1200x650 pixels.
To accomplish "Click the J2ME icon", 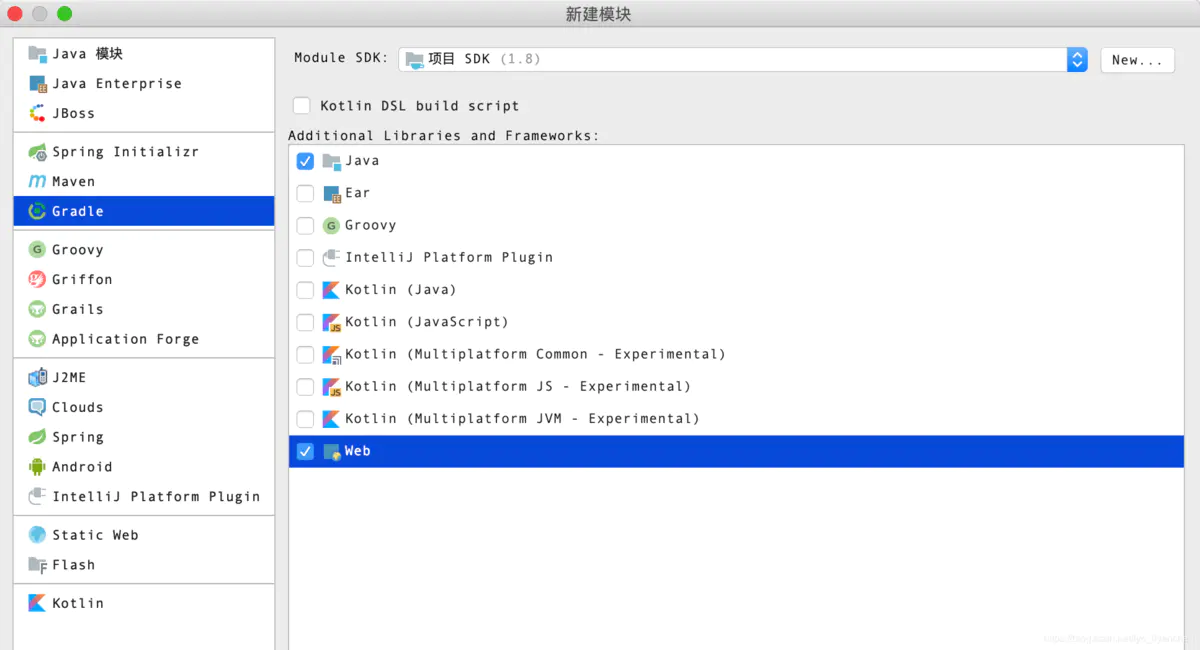I will point(37,377).
